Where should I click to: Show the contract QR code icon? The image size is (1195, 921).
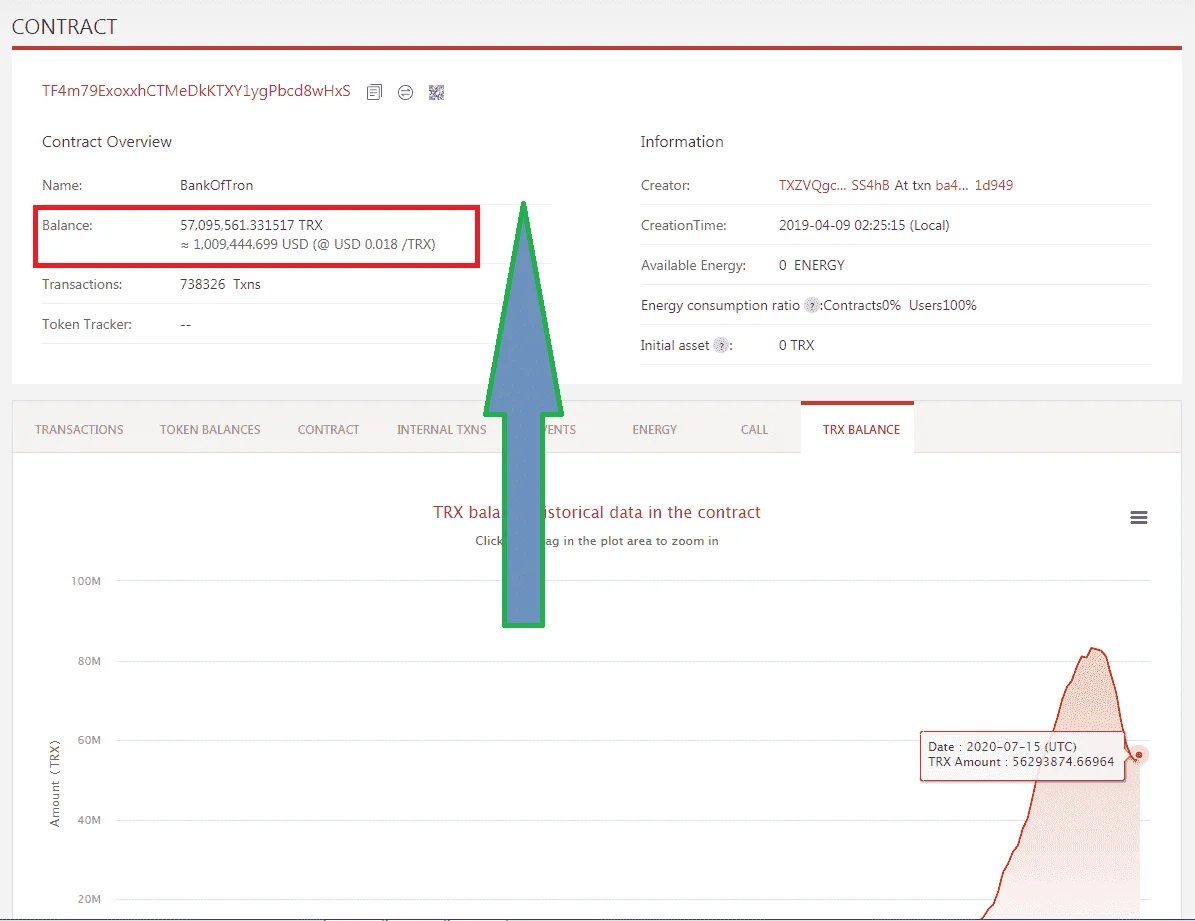[x=436, y=92]
